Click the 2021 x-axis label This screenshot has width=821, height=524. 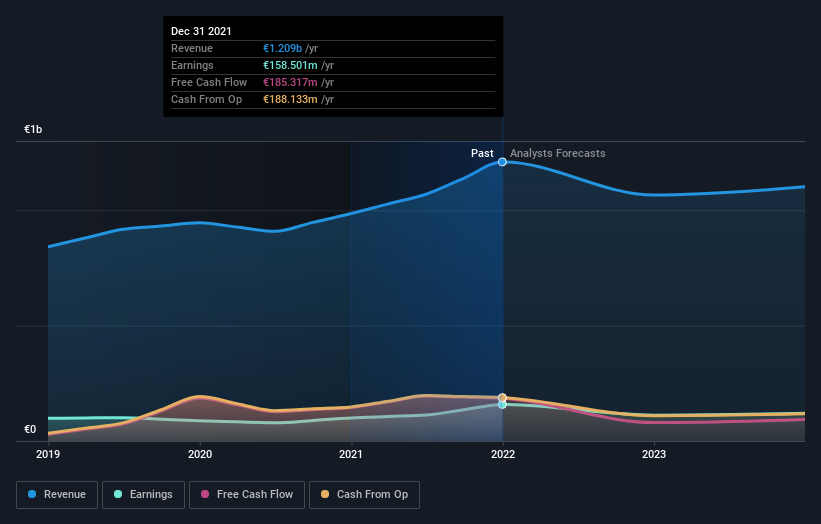pos(351,454)
